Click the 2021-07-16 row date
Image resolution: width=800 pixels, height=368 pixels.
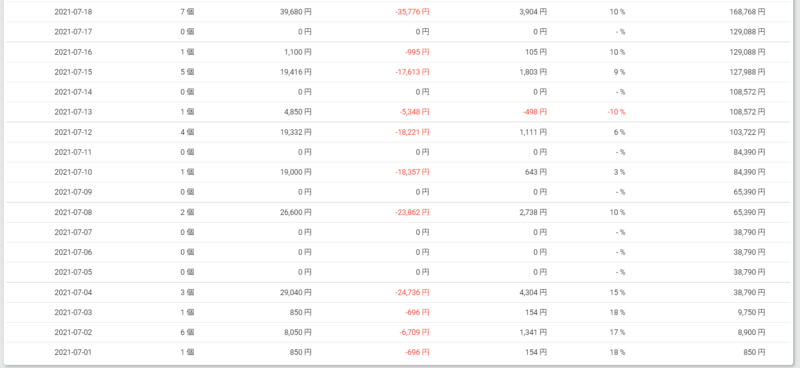point(73,52)
